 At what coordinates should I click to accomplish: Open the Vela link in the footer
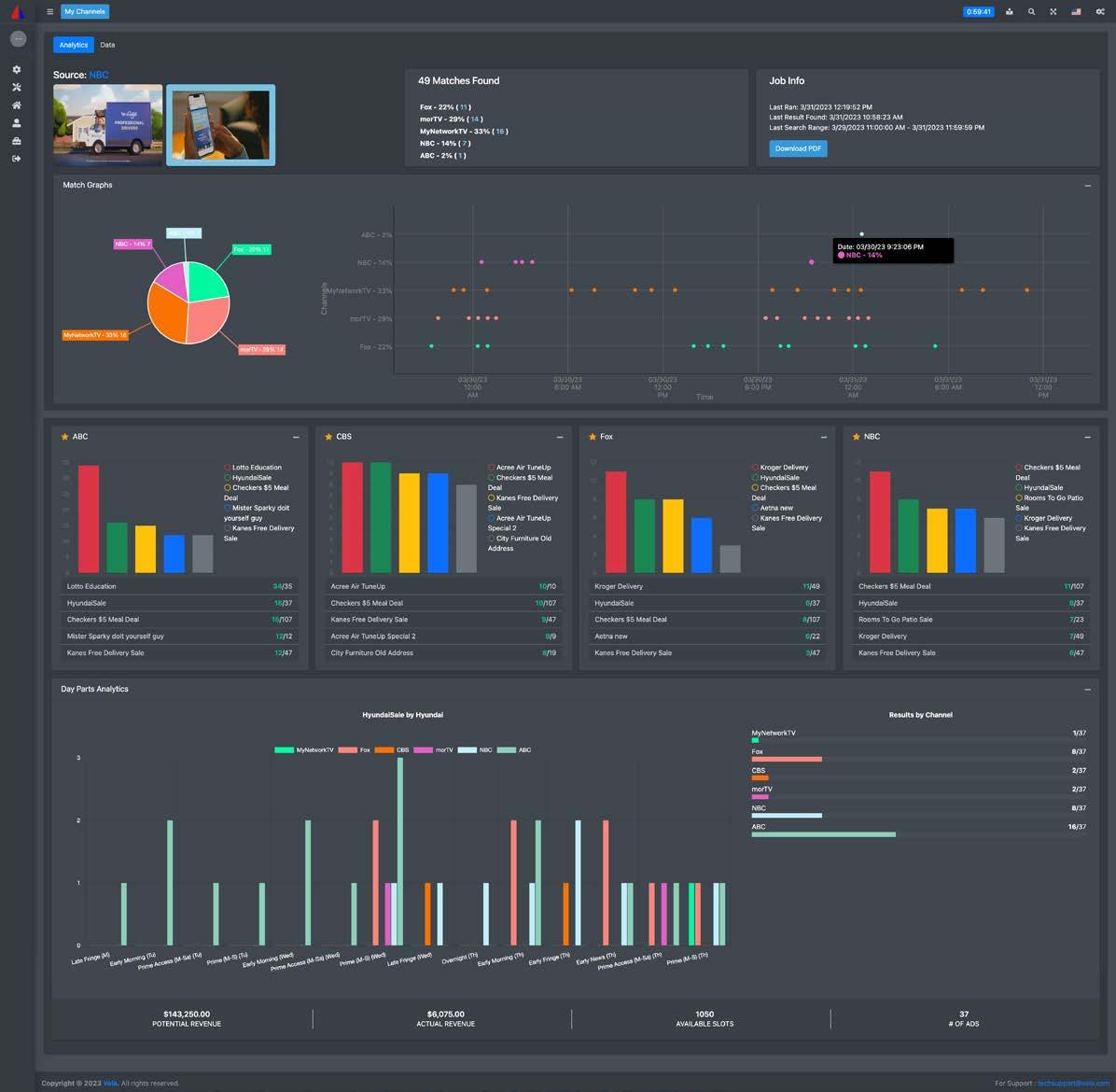point(109,1083)
